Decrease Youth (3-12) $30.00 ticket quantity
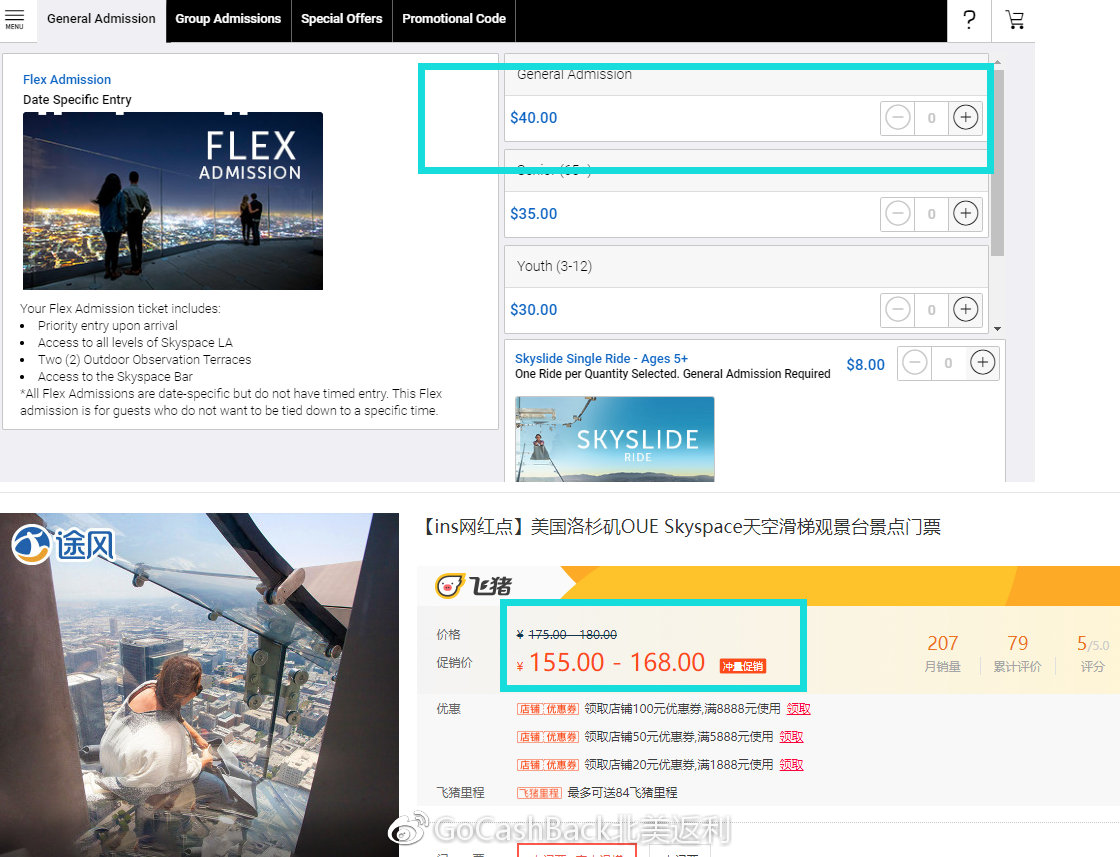 (x=898, y=309)
